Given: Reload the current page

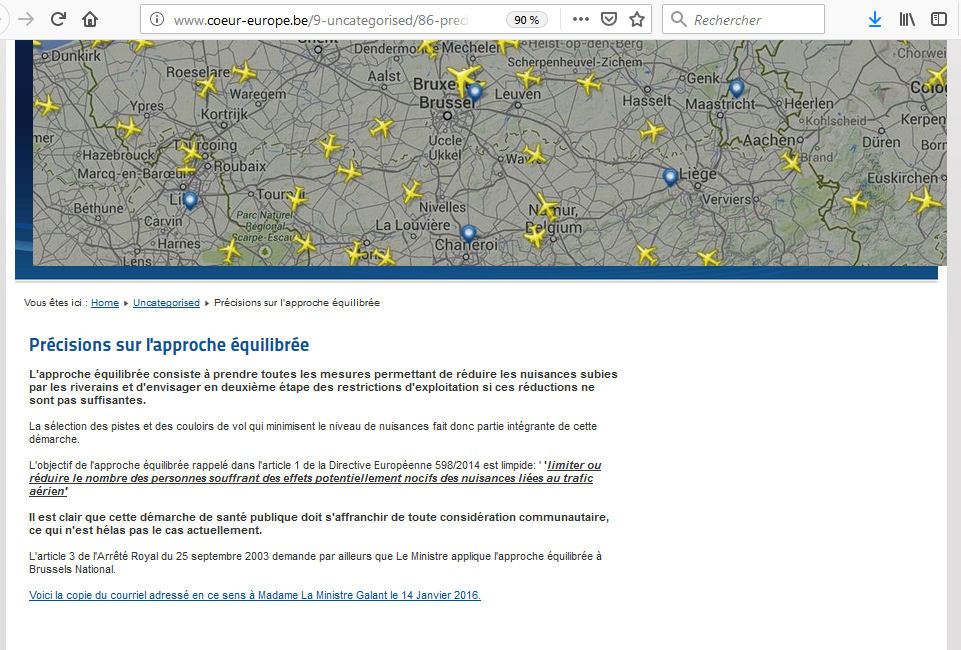Looking at the screenshot, I should 58,19.
